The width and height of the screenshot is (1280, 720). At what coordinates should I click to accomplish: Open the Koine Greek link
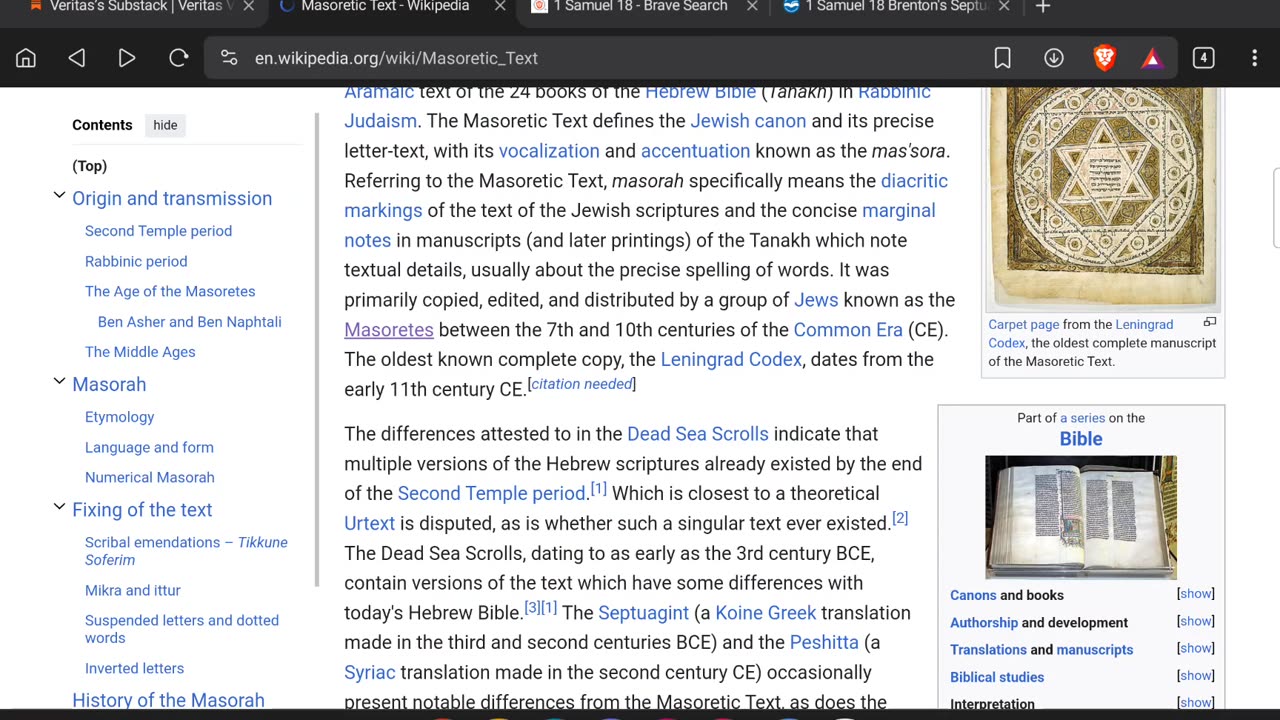[x=766, y=613]
